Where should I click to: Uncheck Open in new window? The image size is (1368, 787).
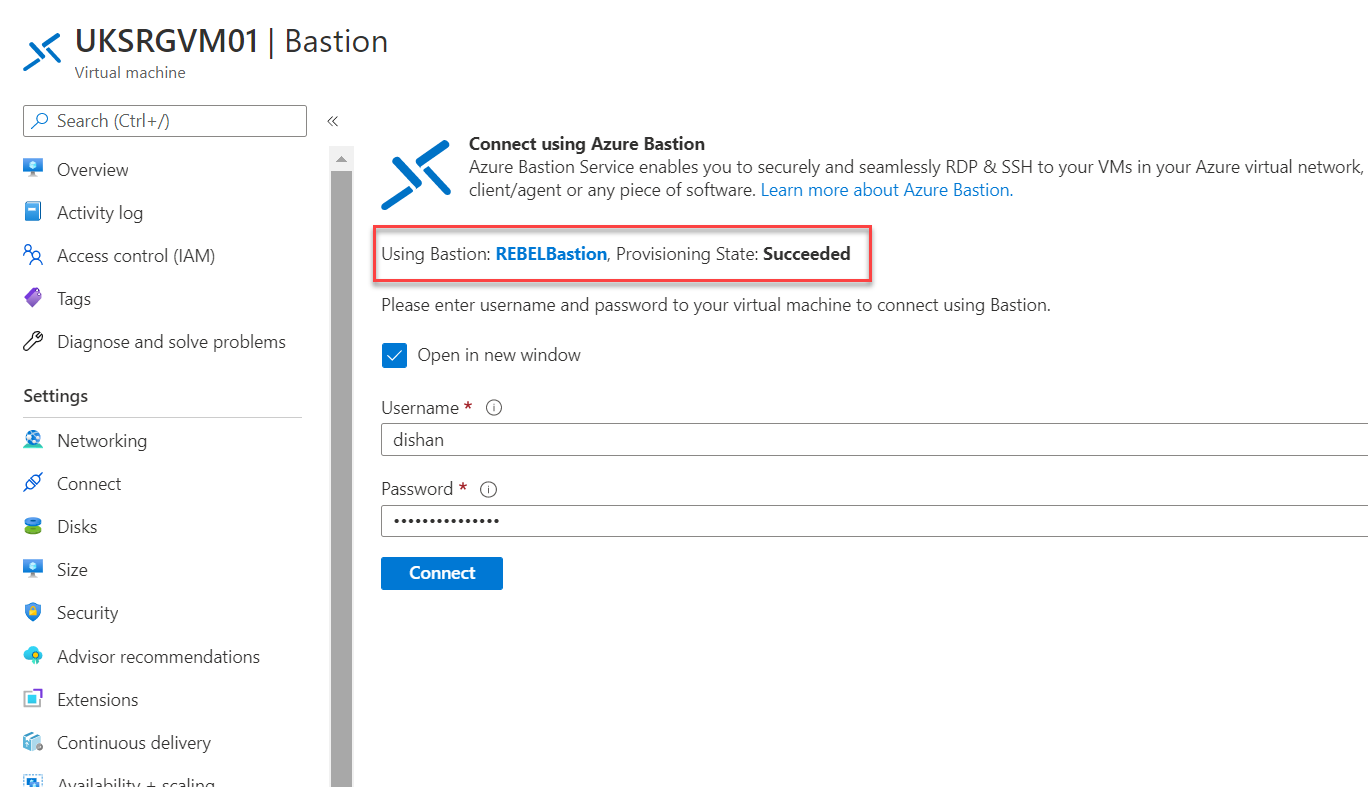click(x=394, y=355)
